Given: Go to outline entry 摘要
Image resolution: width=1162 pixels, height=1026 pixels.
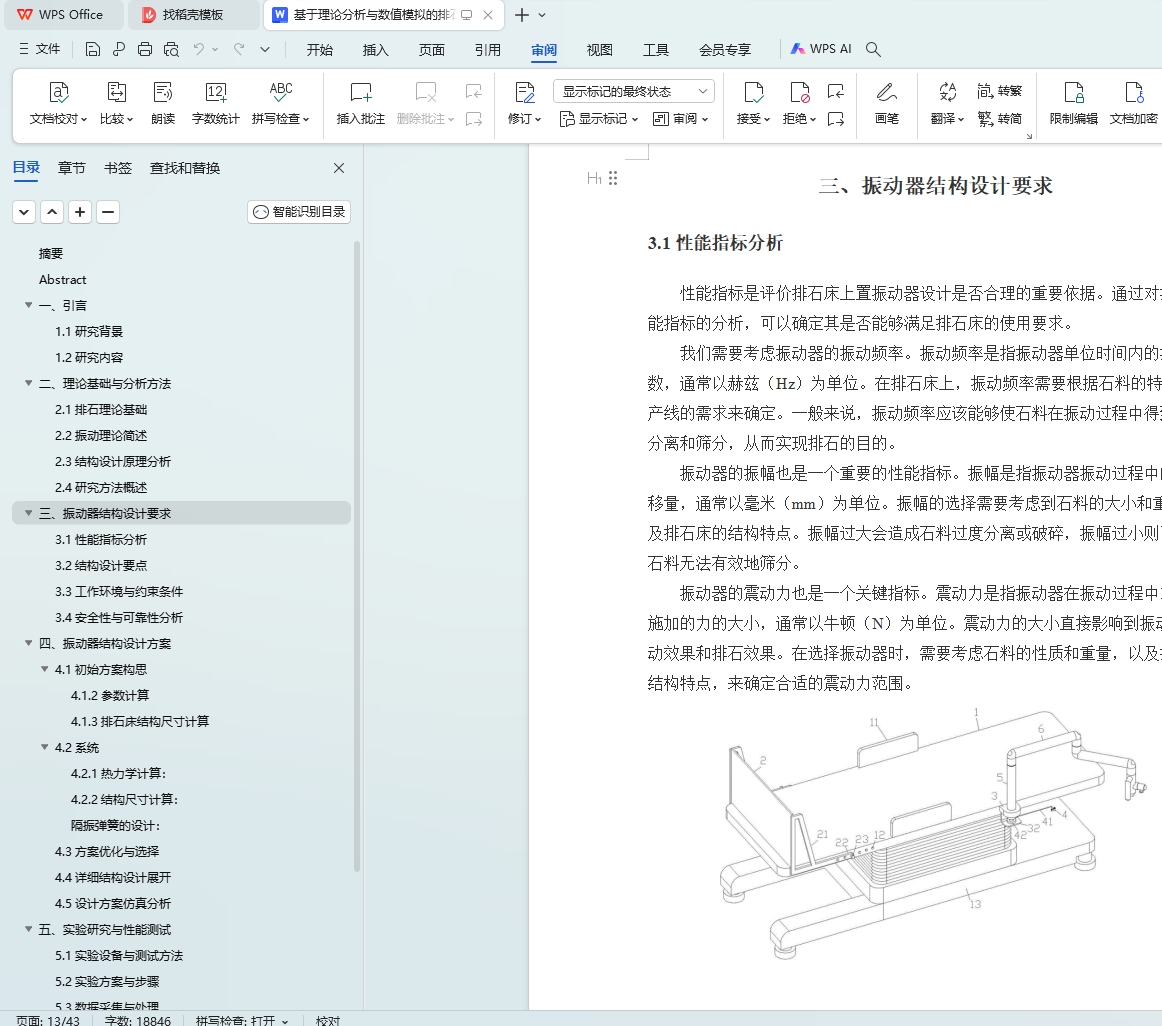Looking at the screenshot, I should (51, 254).
